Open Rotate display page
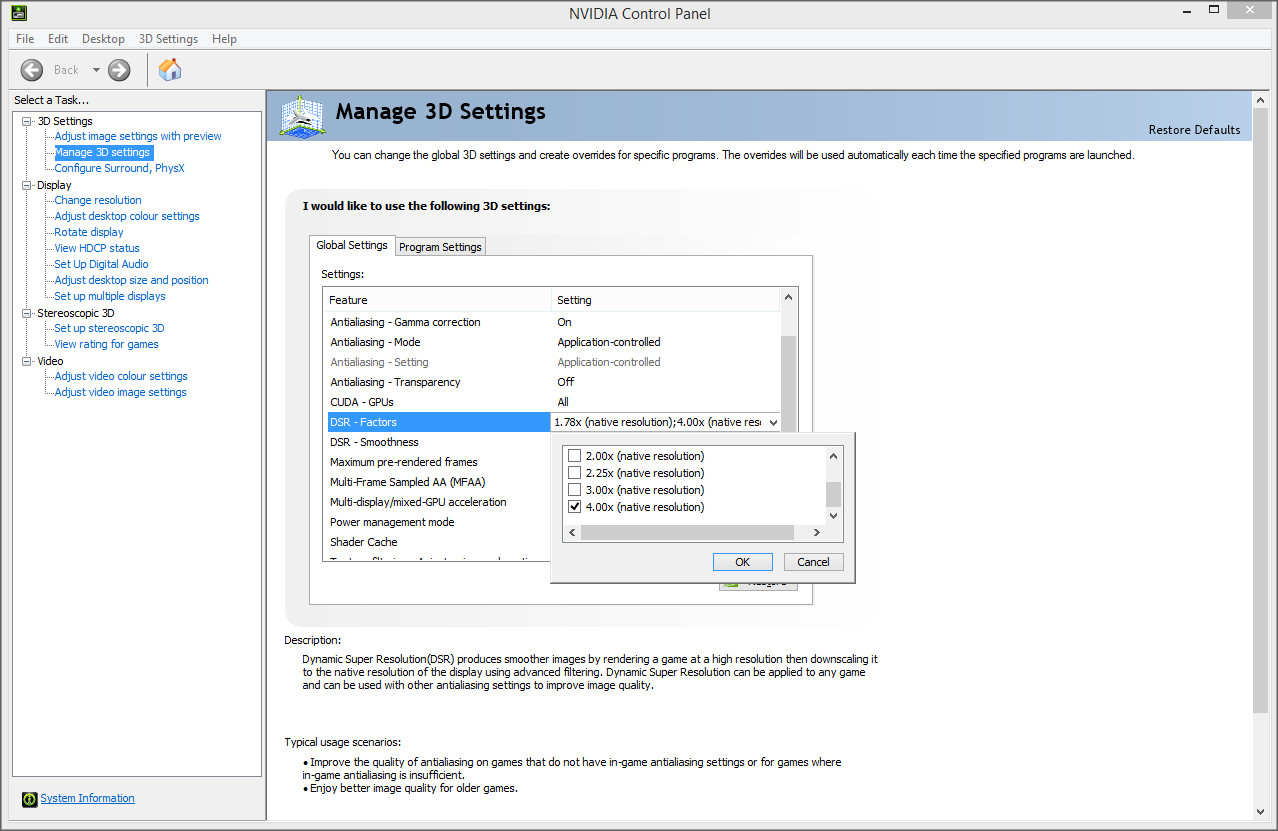Image resolution: width=1278 pixels, height=831 pixels. click(89, 232)
